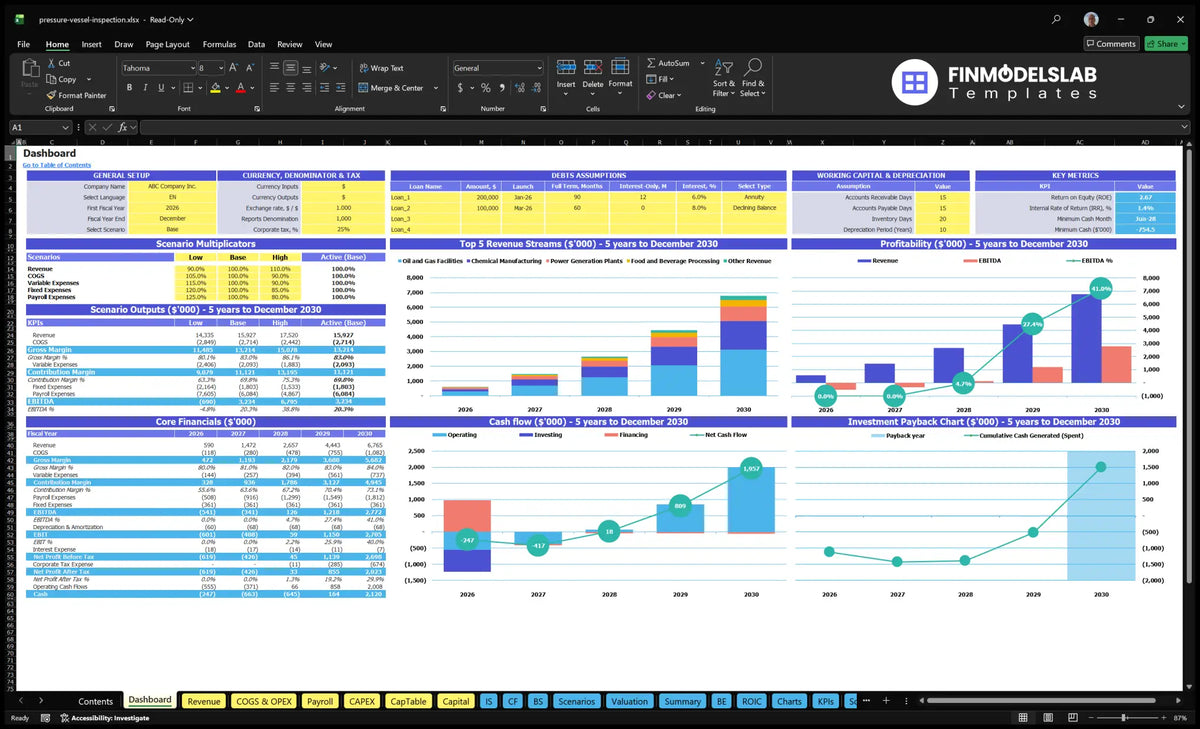This screenshot has width=1200, height=729.
Task: Activate the Format Painter brush
Action: click(50, 95)
